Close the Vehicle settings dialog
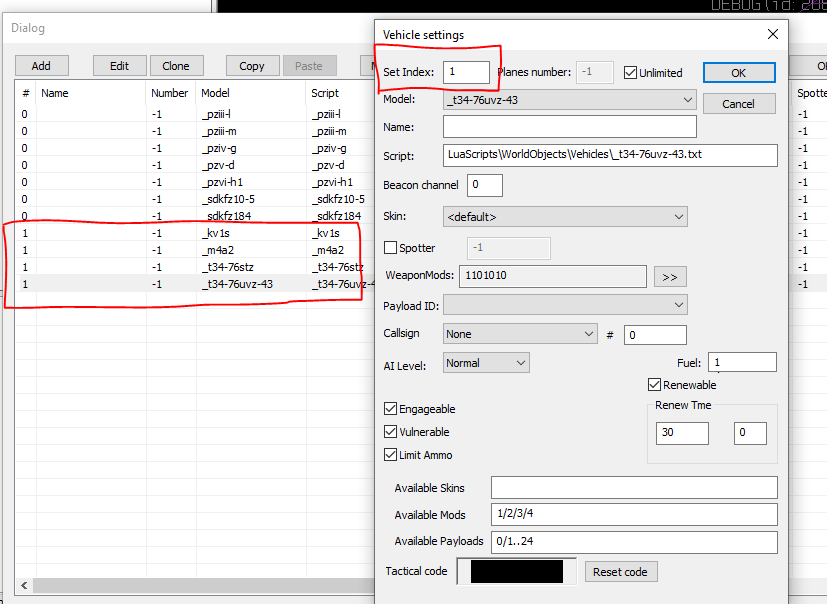 tap(772, 34)
